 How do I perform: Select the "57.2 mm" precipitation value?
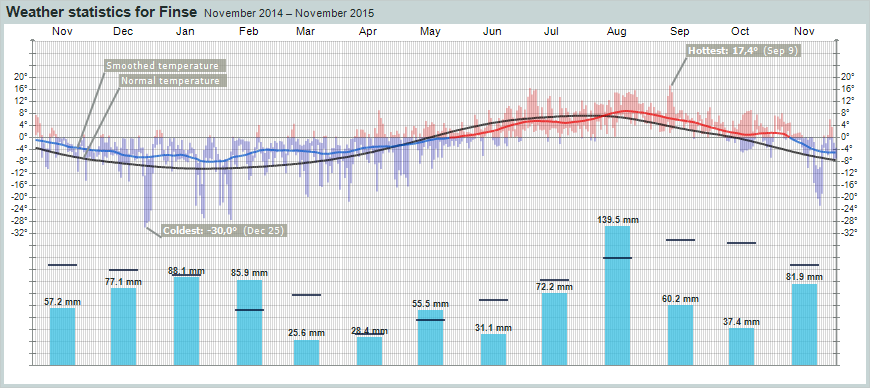tap(62, 303)
